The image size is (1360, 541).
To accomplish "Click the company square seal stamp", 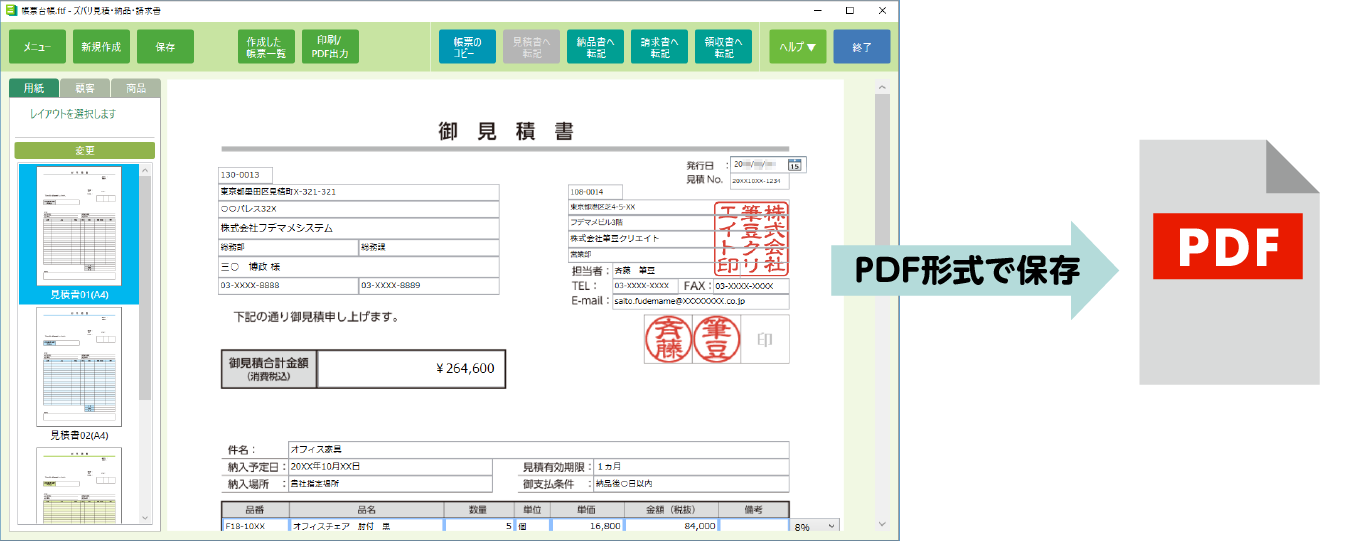I will (752, 238).
